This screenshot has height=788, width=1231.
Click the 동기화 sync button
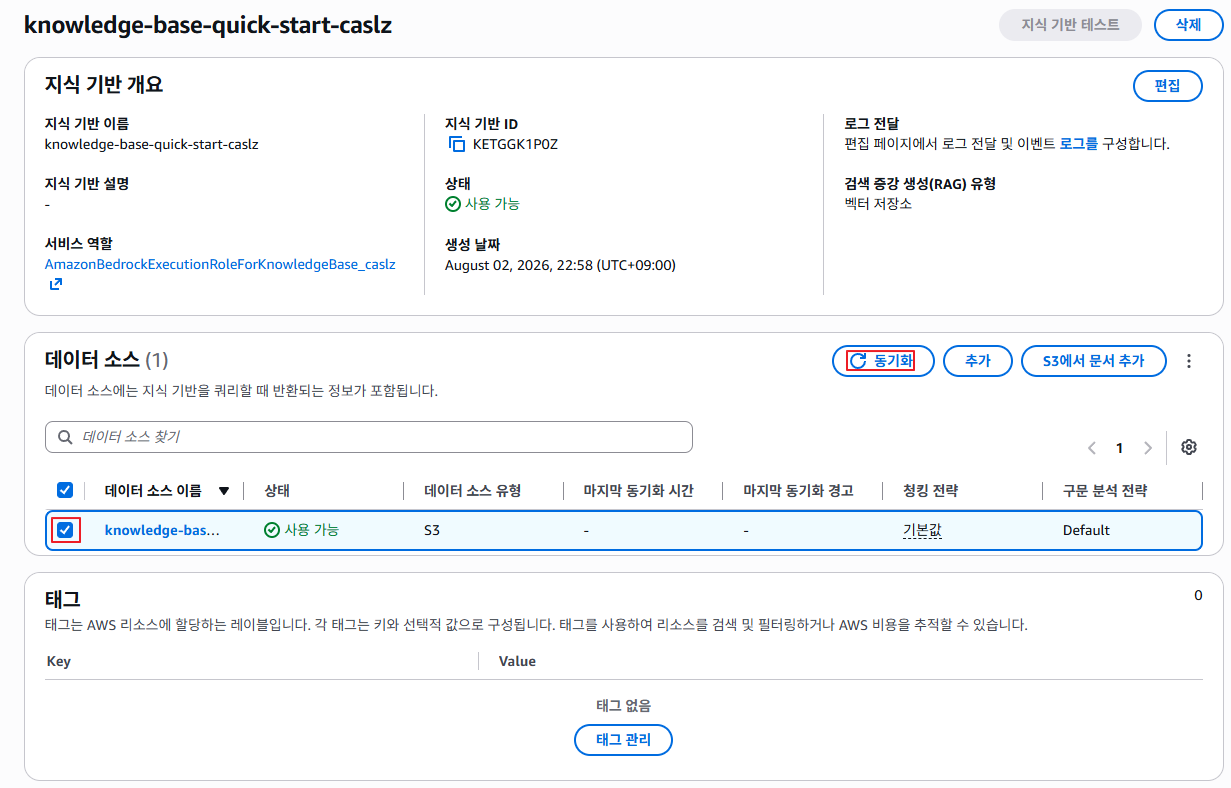[883, 361]
